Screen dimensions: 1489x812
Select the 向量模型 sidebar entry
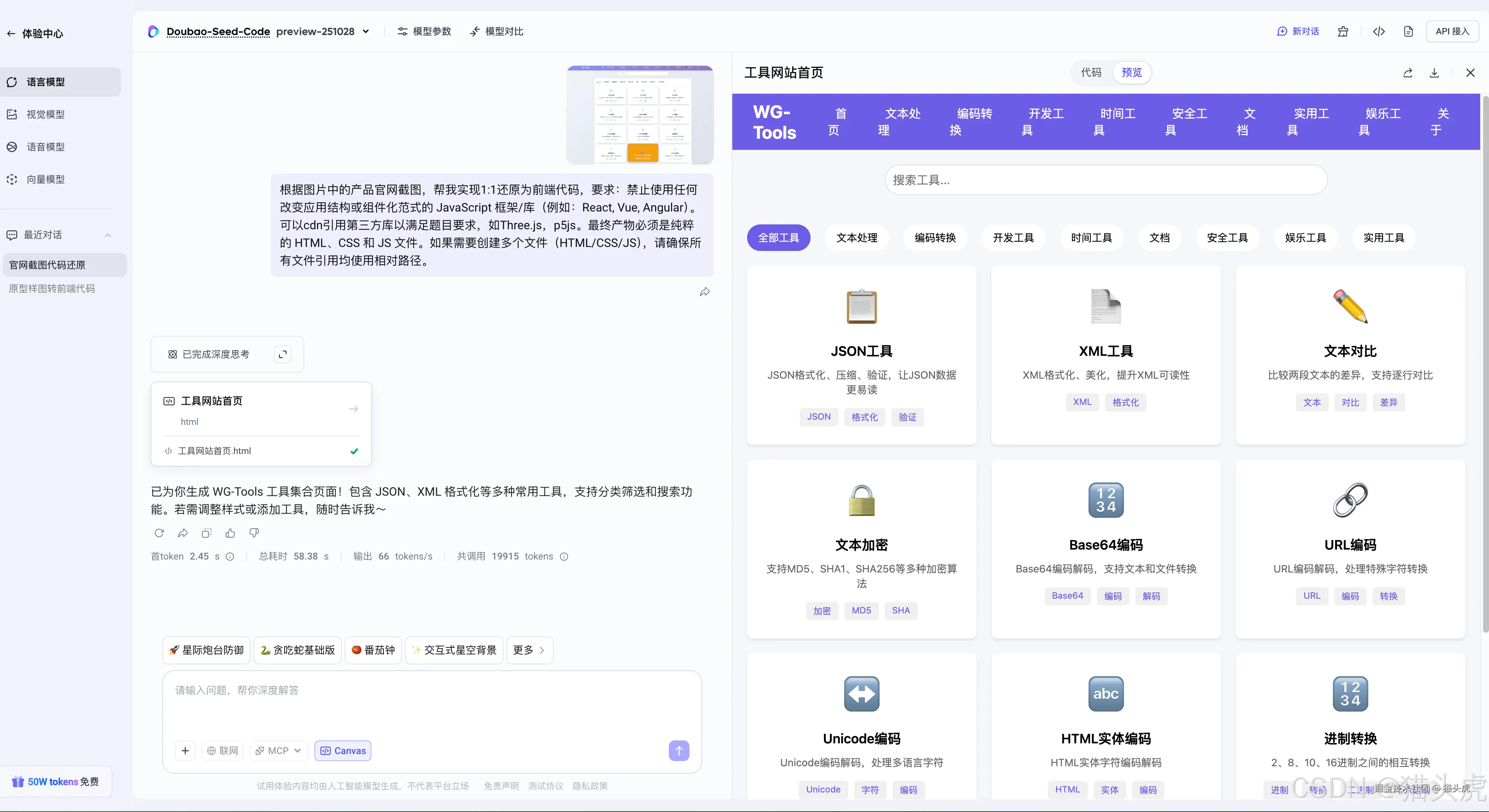(46, 179)
